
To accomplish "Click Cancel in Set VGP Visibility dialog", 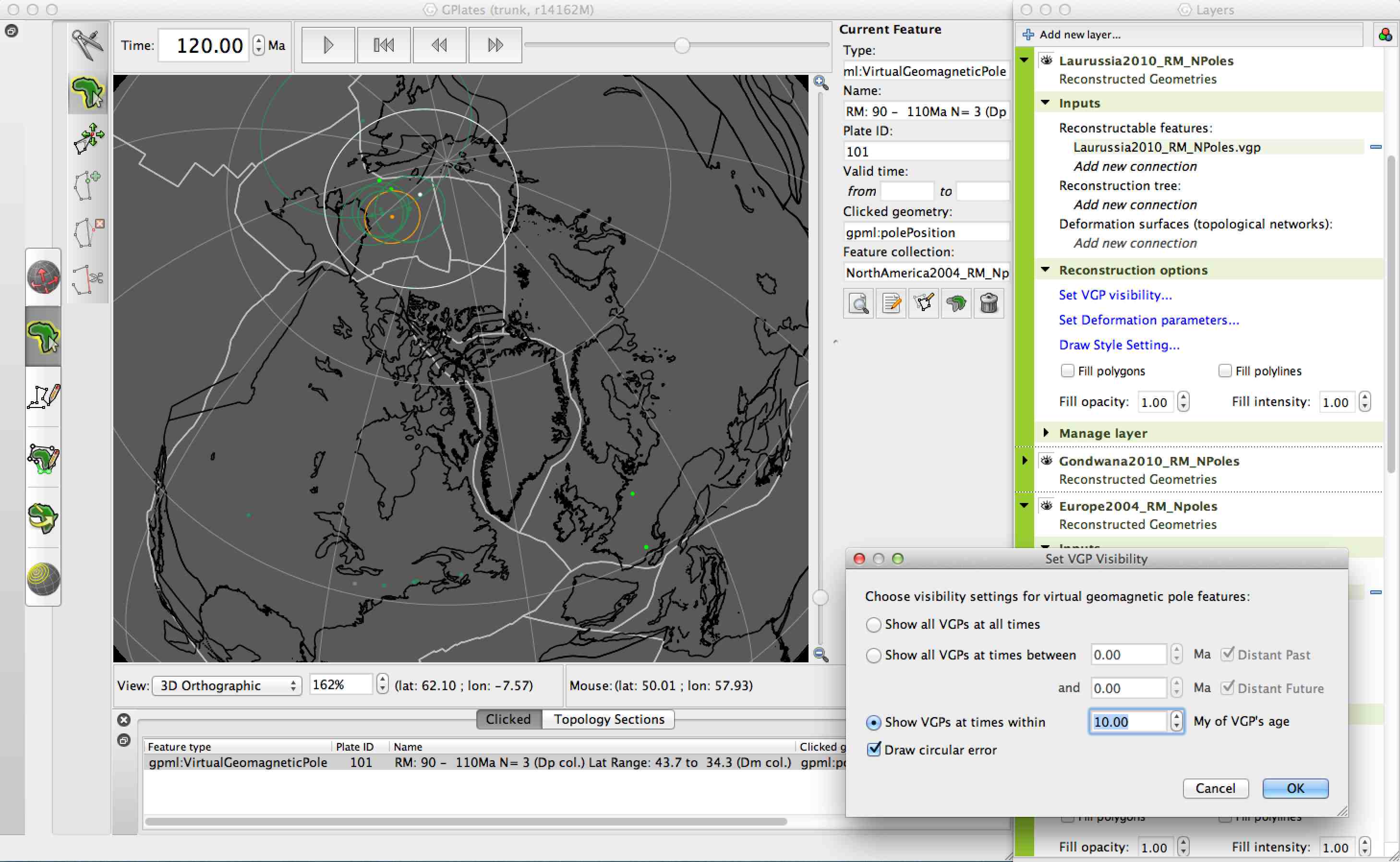I will (1215, 789).
